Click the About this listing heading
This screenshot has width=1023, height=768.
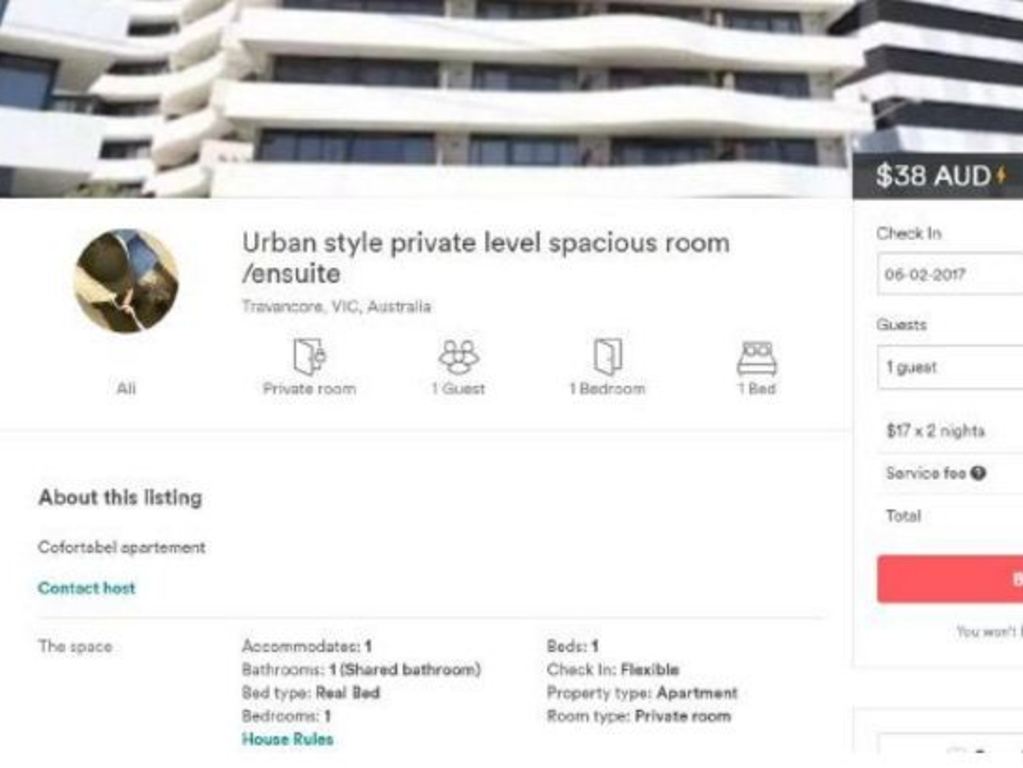[121, 498]
